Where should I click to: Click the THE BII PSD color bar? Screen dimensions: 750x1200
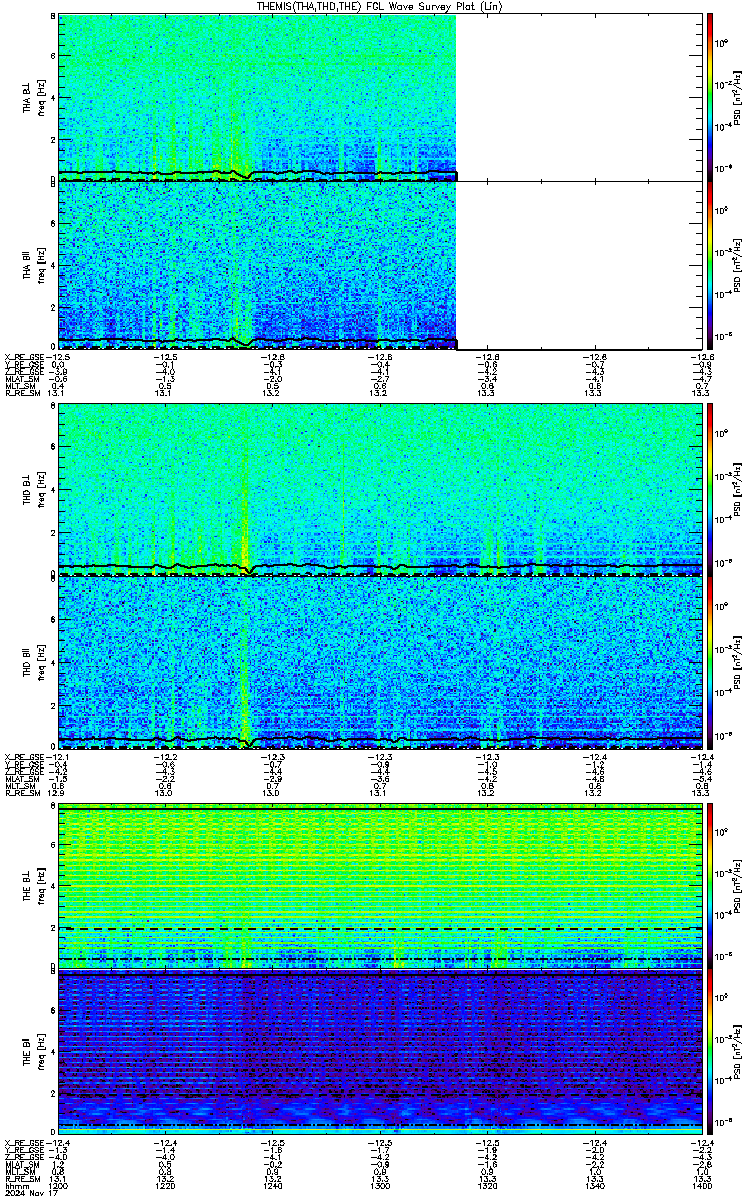[x=709, y=1050]
